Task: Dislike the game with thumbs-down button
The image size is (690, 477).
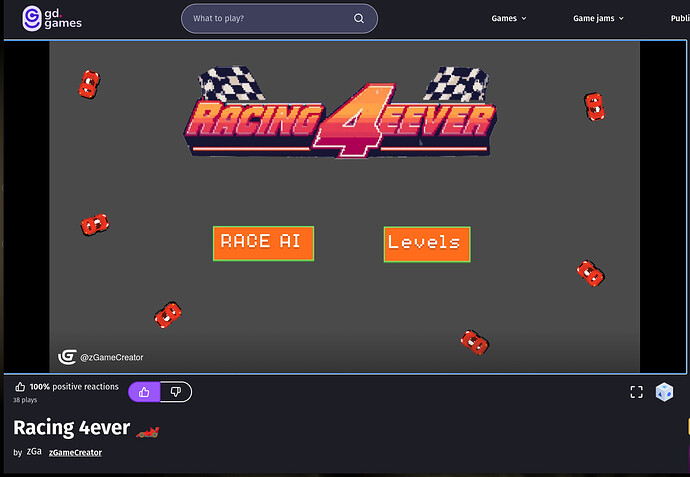Action: click(x=176, y=392)
